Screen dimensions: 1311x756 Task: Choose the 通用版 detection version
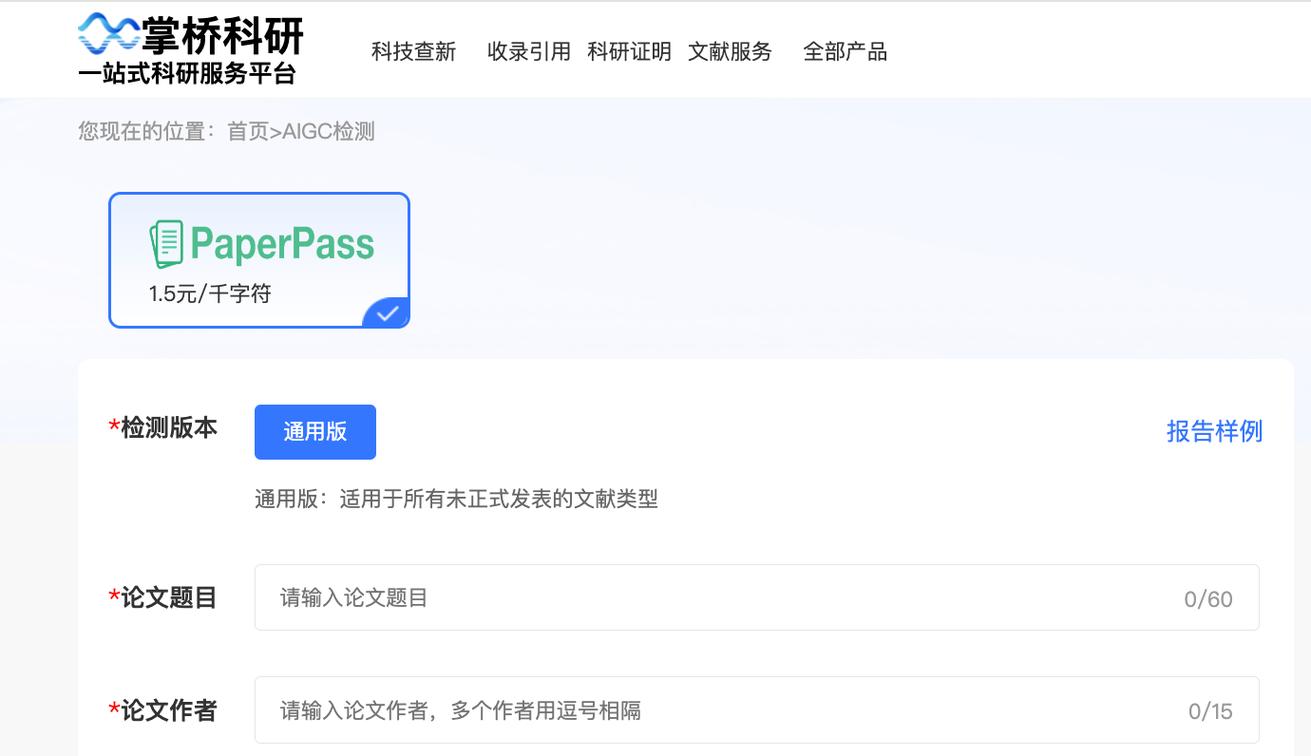click(315, 432)
